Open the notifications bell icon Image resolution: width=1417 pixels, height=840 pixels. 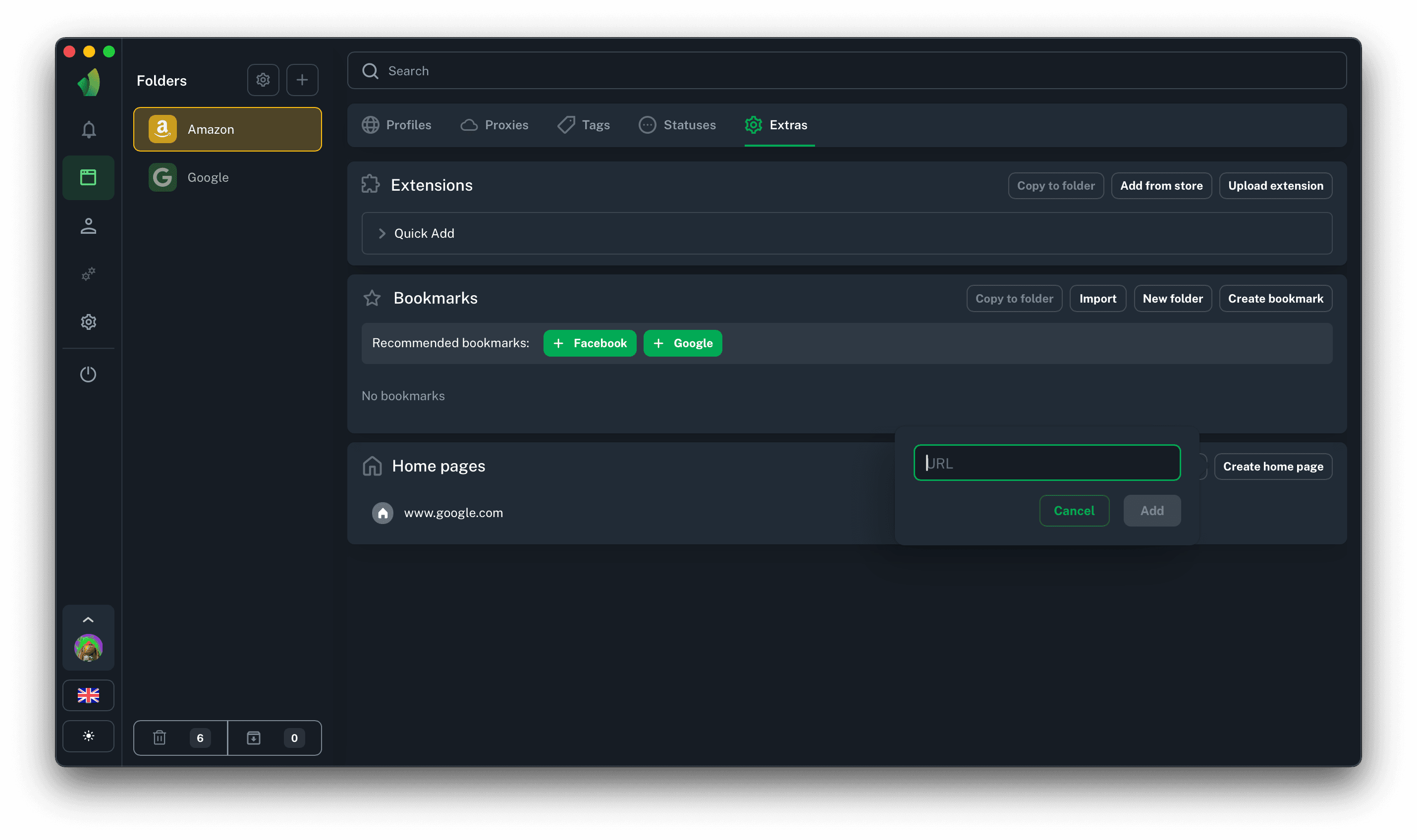[x=88, y=130]
